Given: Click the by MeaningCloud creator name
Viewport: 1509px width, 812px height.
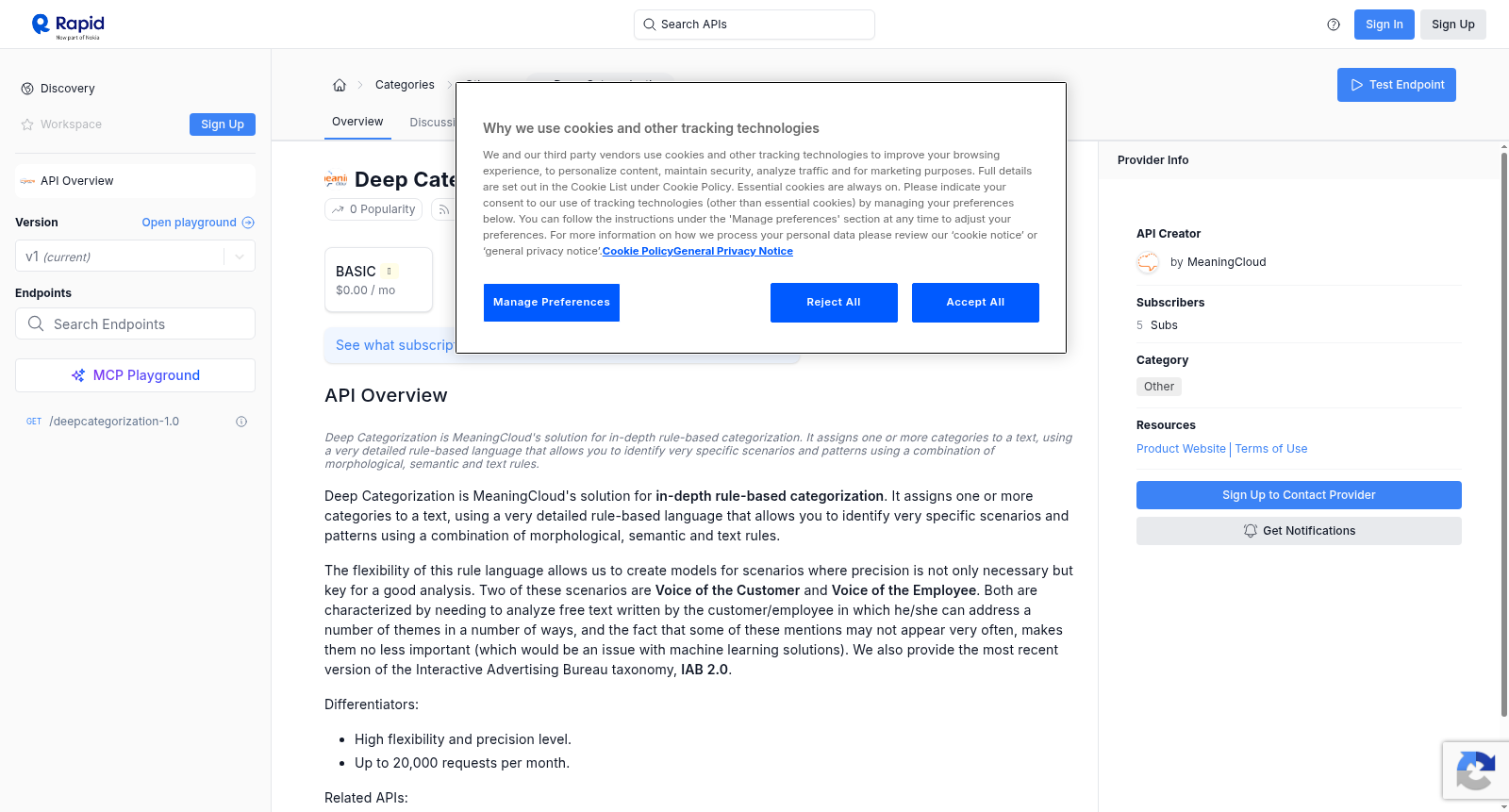Looking at the screenshot, I should click(1218, 262).
